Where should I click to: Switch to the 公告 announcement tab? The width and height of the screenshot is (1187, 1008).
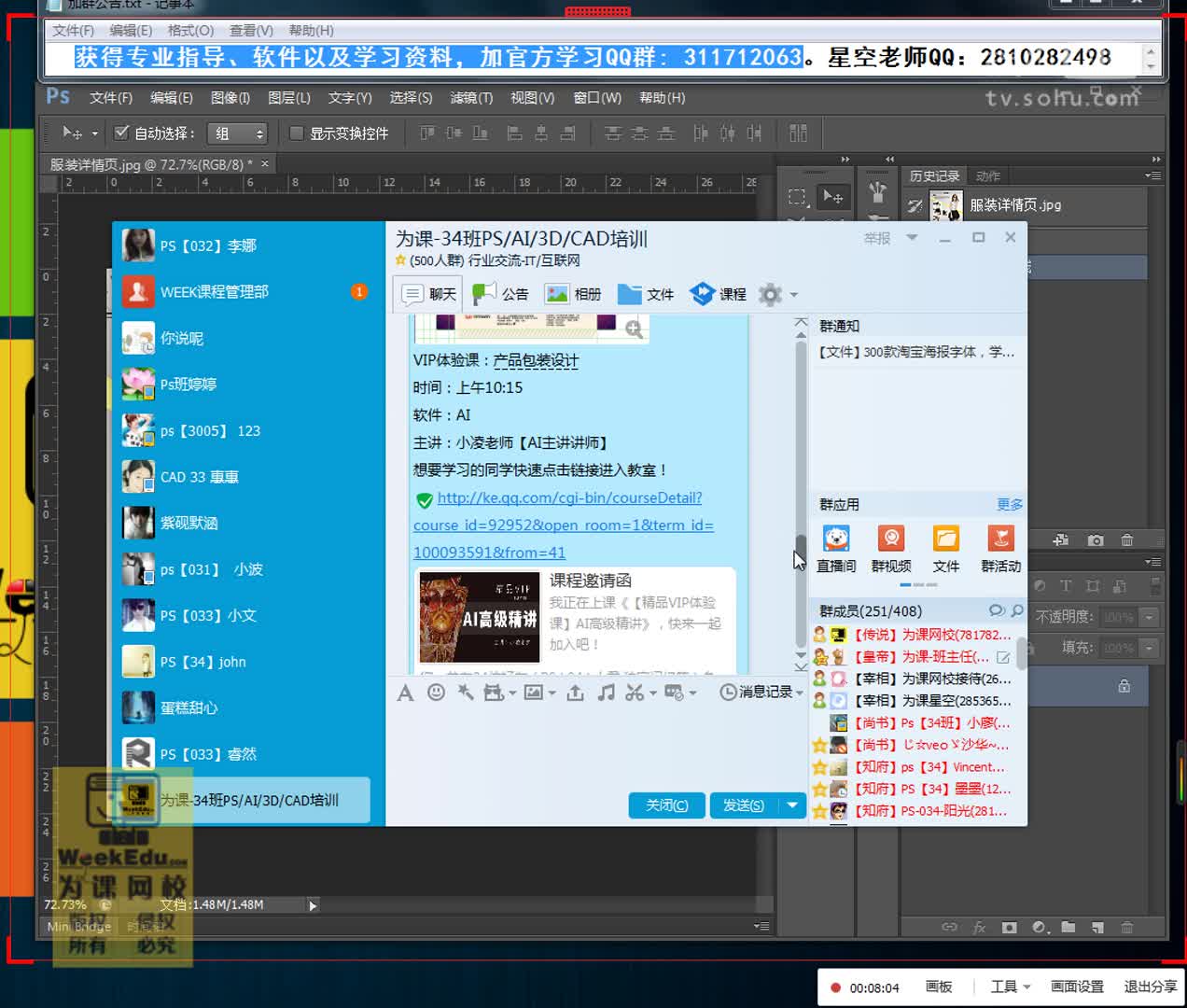tap(501, 294)
